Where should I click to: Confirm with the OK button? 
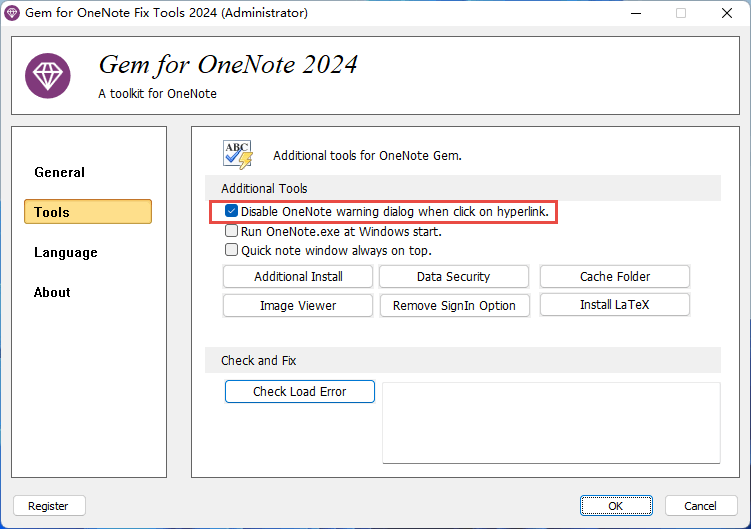pyautogui.click(x=615, y=506)
